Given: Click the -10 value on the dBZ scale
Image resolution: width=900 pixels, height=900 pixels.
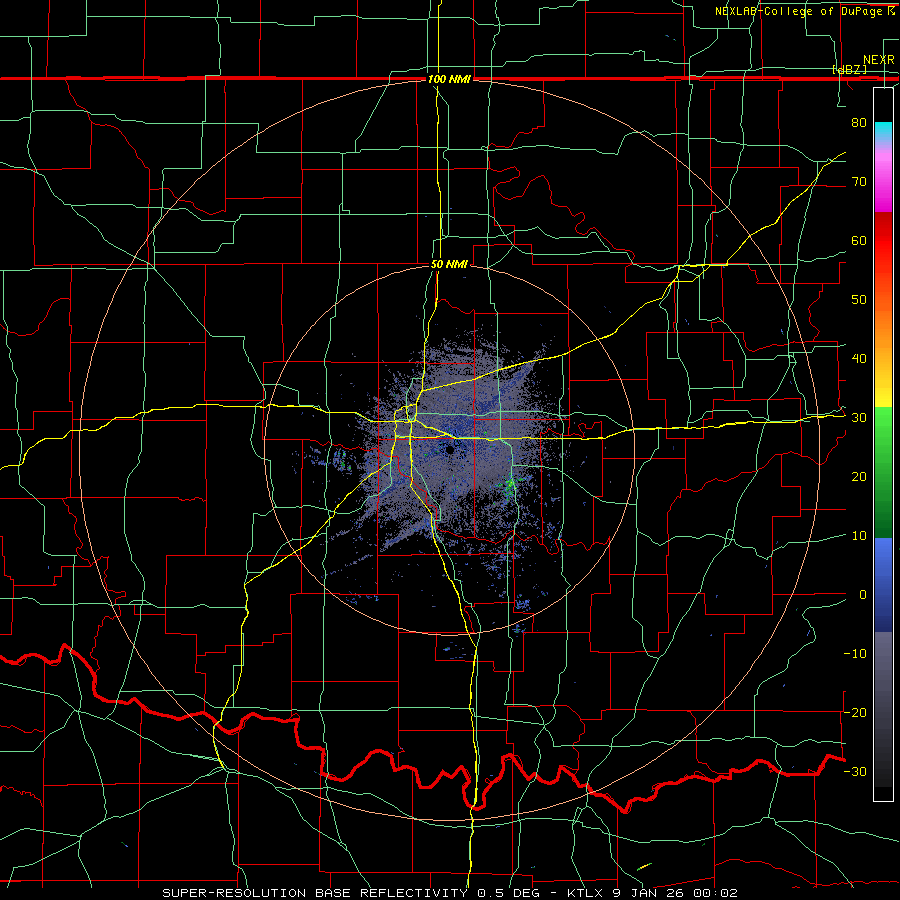Looking at the screenshot, I should click(855, 654).
